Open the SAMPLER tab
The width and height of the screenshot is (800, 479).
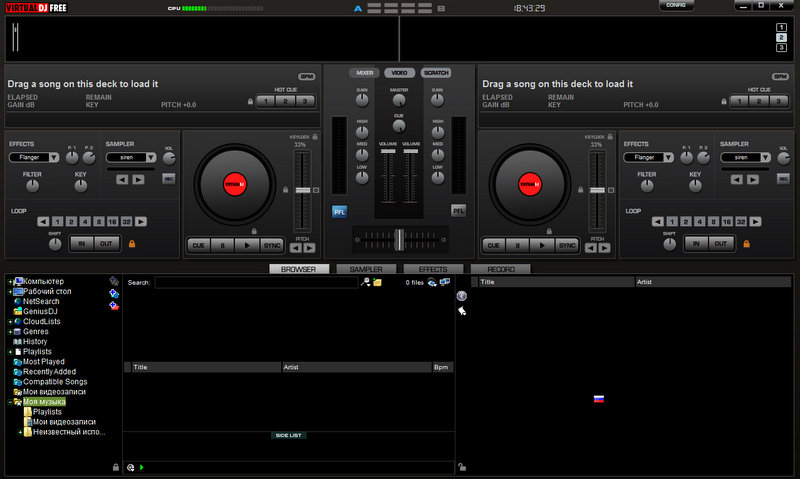[x=366, y=269]
